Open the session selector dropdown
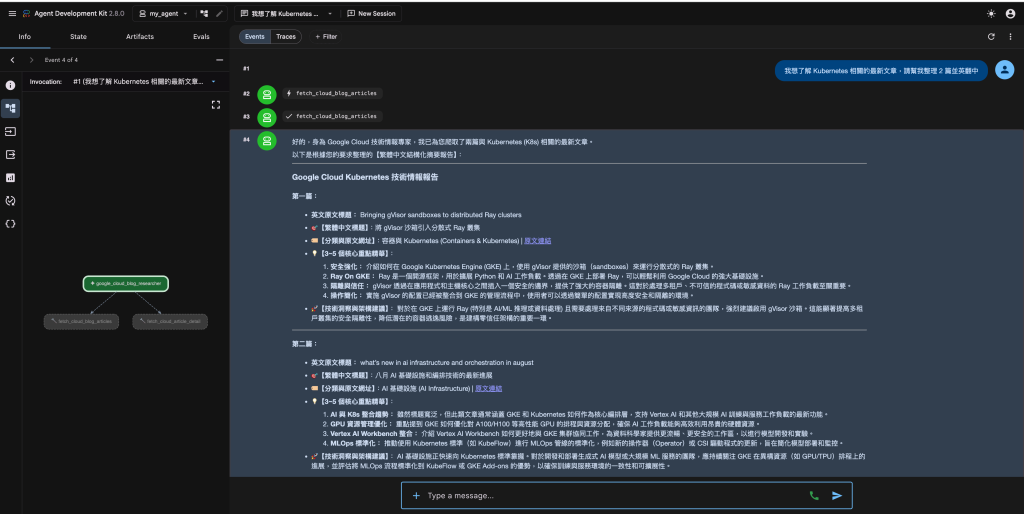 [x=287, y=14]
